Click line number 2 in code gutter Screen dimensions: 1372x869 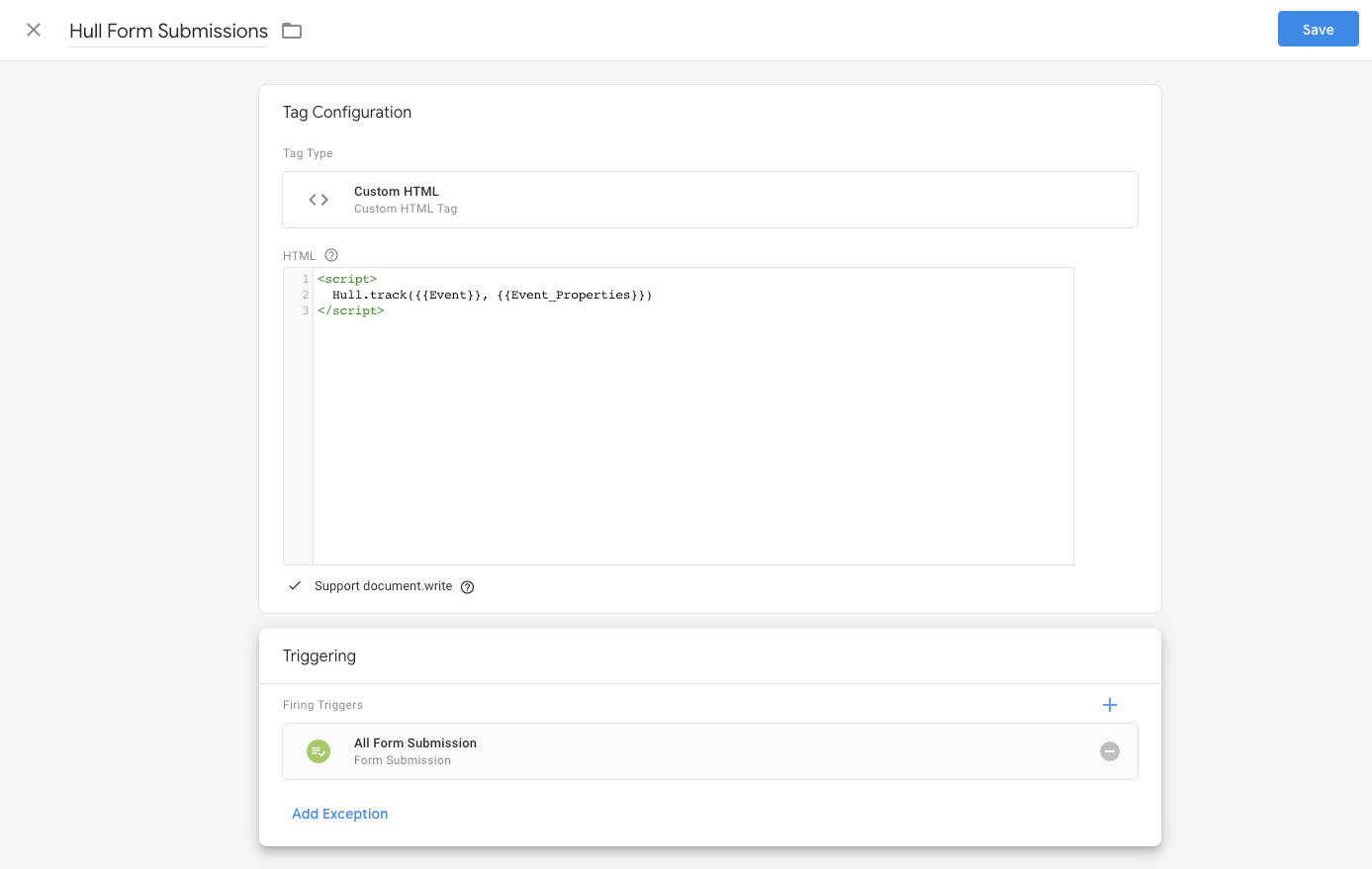[306, 295]
